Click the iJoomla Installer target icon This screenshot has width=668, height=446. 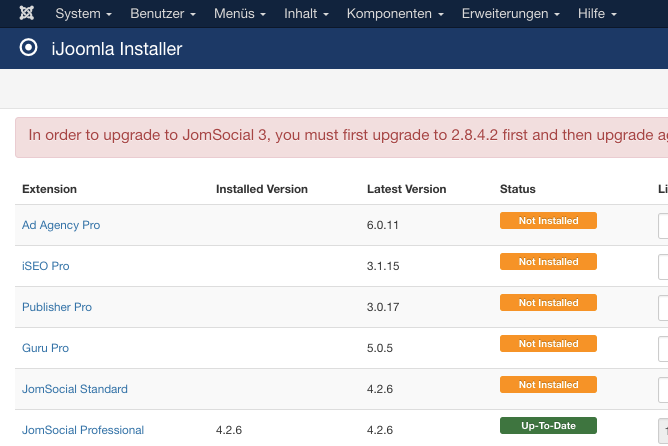29,47
